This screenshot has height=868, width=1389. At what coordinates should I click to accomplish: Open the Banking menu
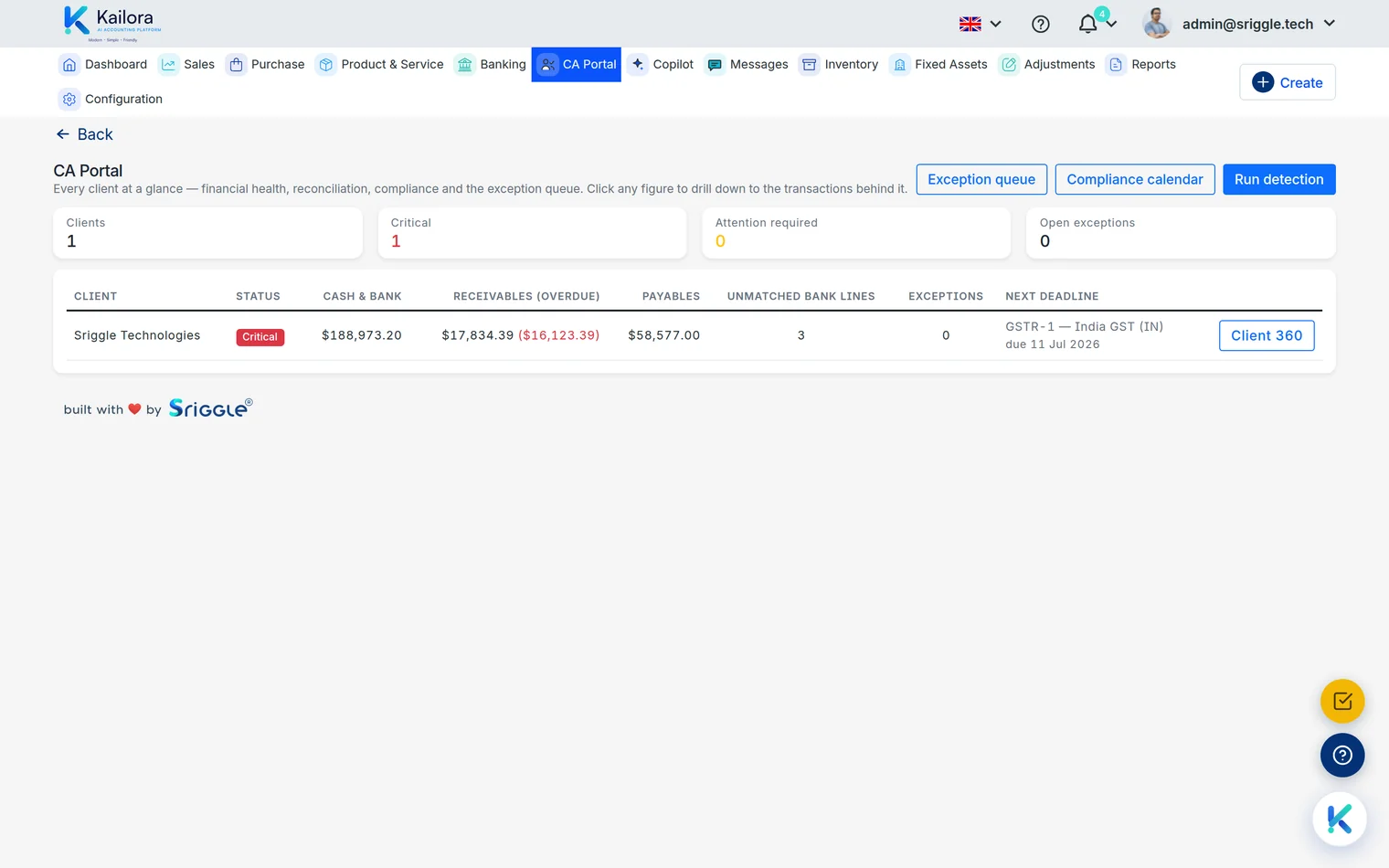pyautogui.click(x=491, y=65)
